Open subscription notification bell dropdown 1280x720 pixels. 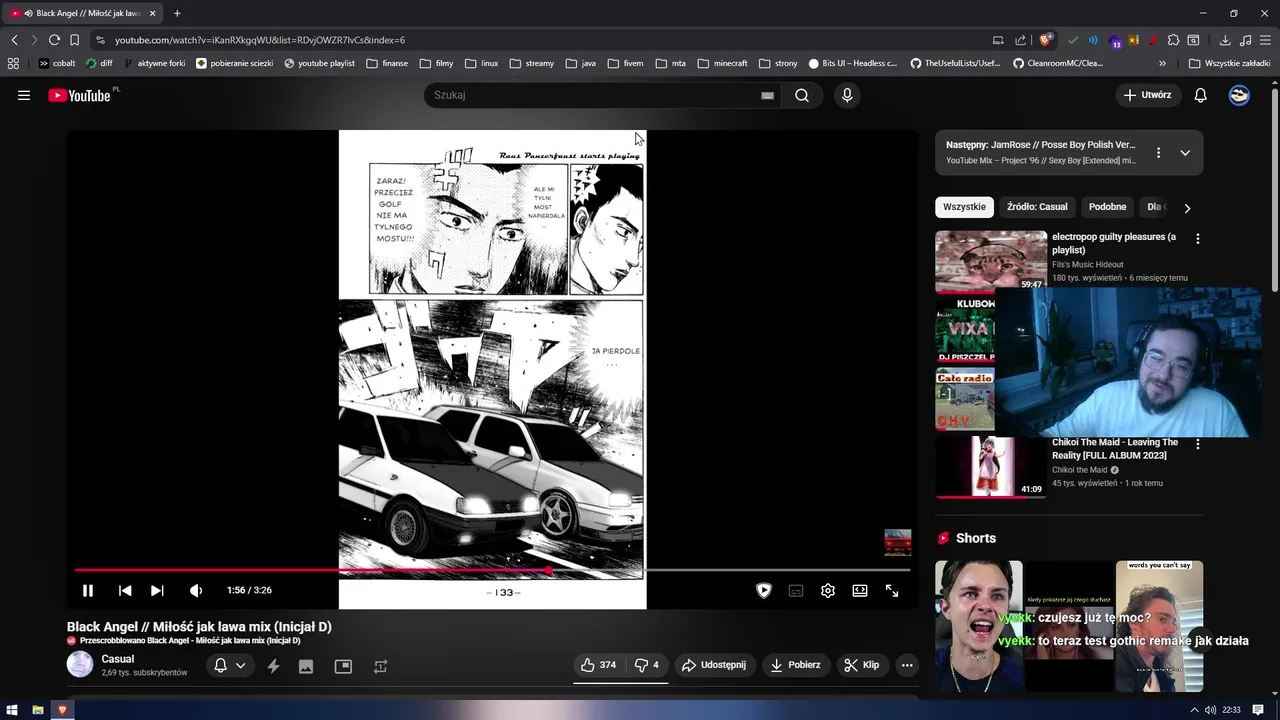coord(230,666)
